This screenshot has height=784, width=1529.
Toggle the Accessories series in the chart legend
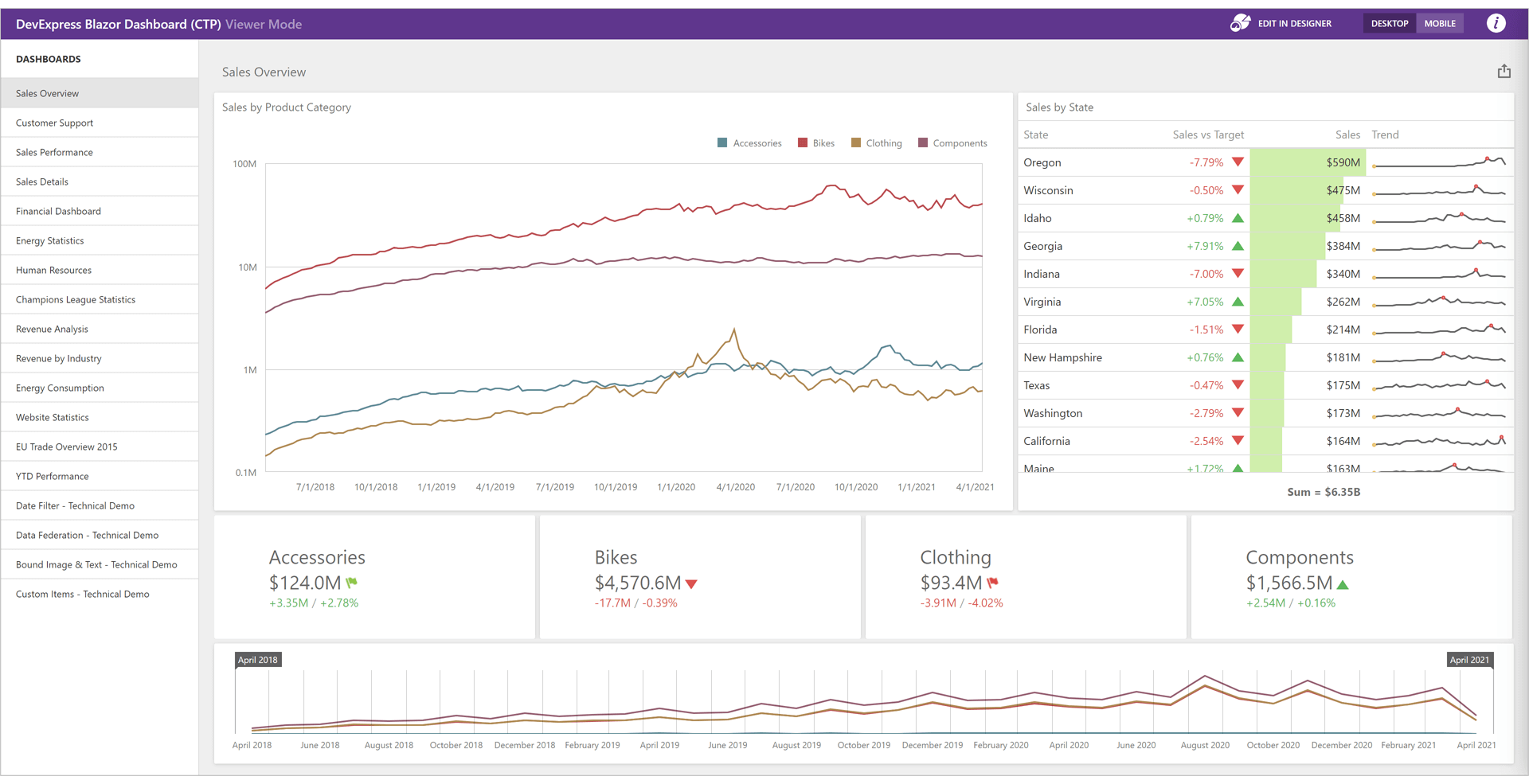[x=749, y=142]
